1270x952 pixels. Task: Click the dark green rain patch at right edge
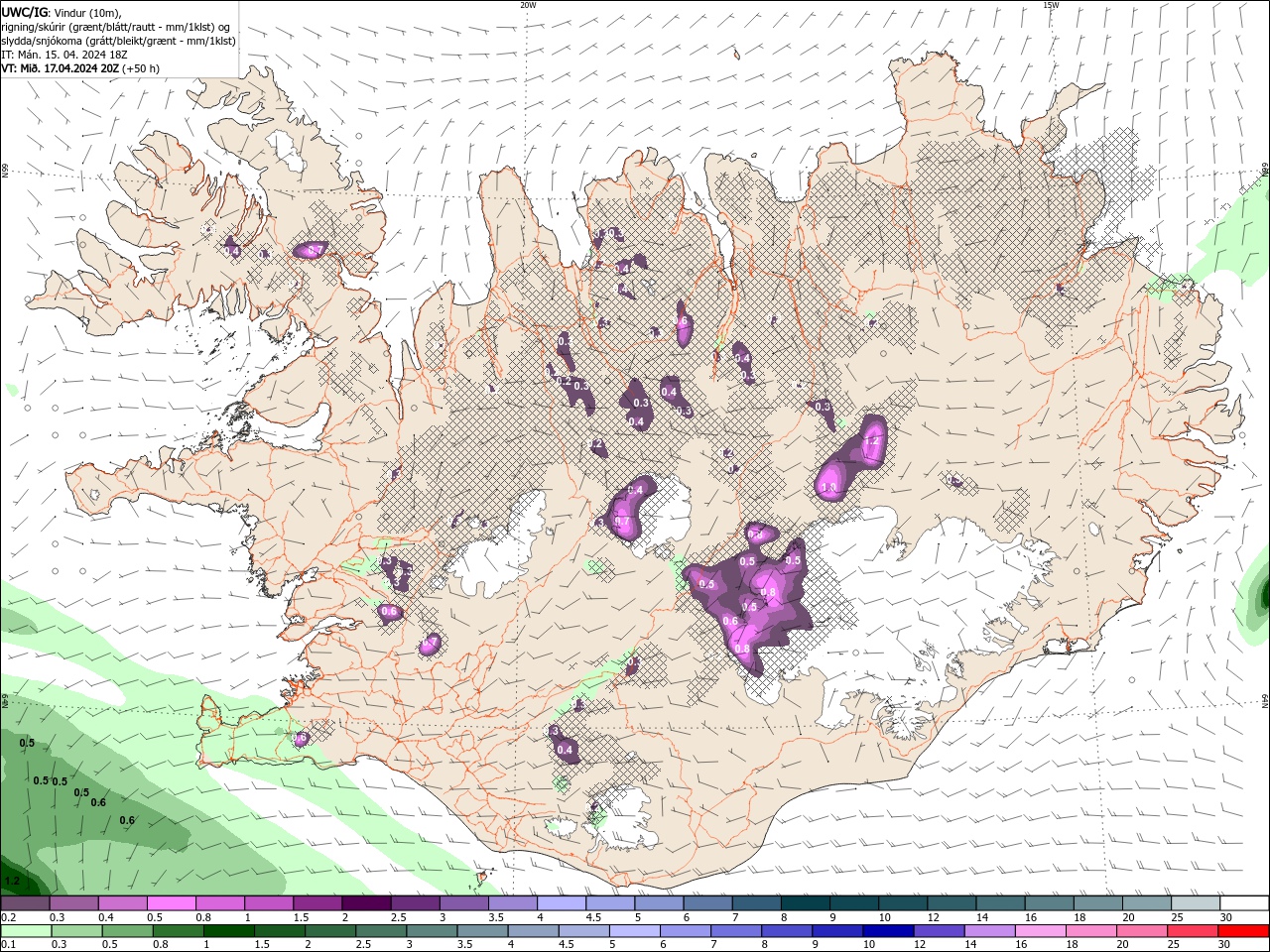pyautogui.click(x=1263, y=598)
